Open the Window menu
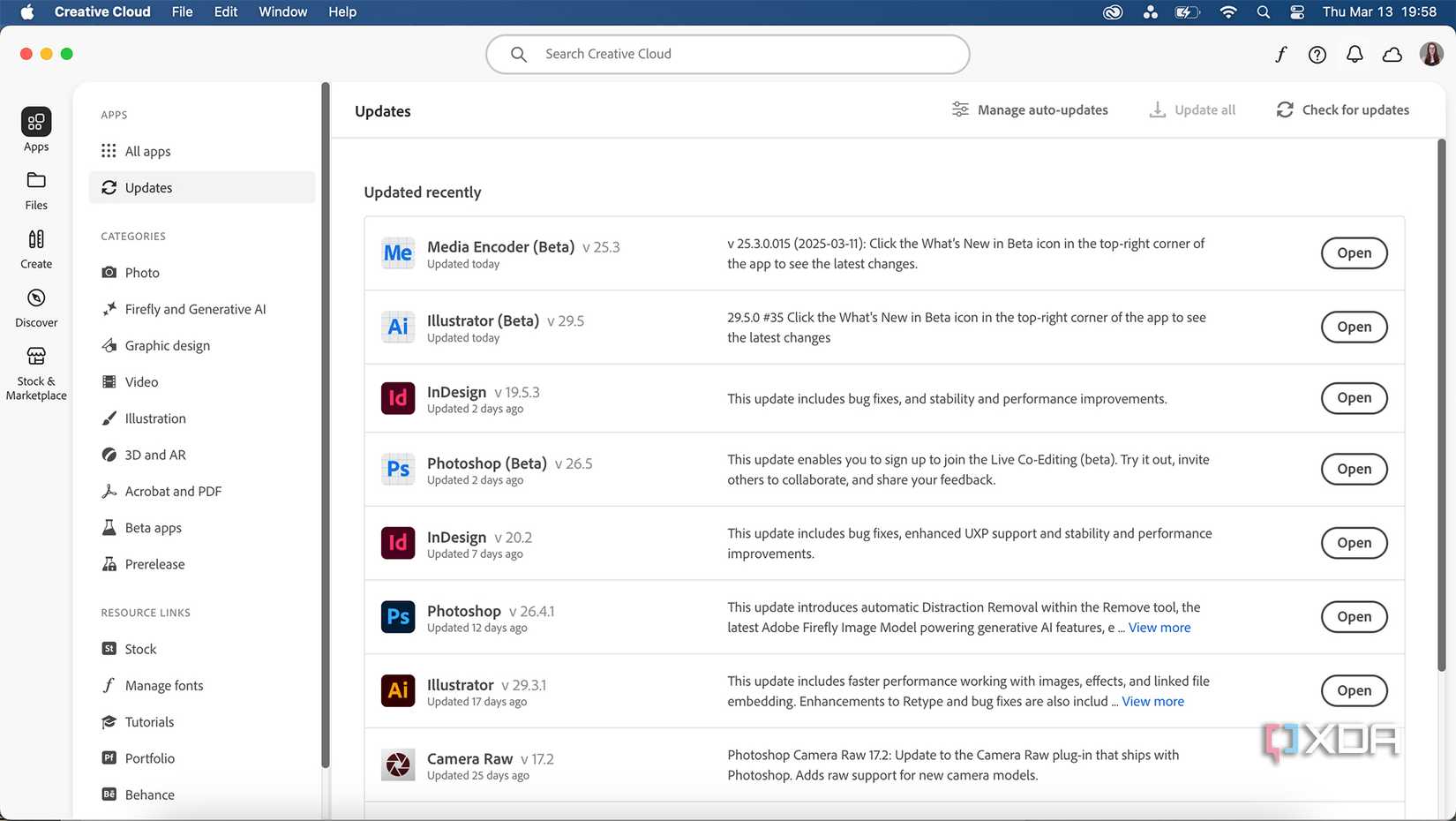The height and width of the screenshot is (821, 1456). coord(282,12)
